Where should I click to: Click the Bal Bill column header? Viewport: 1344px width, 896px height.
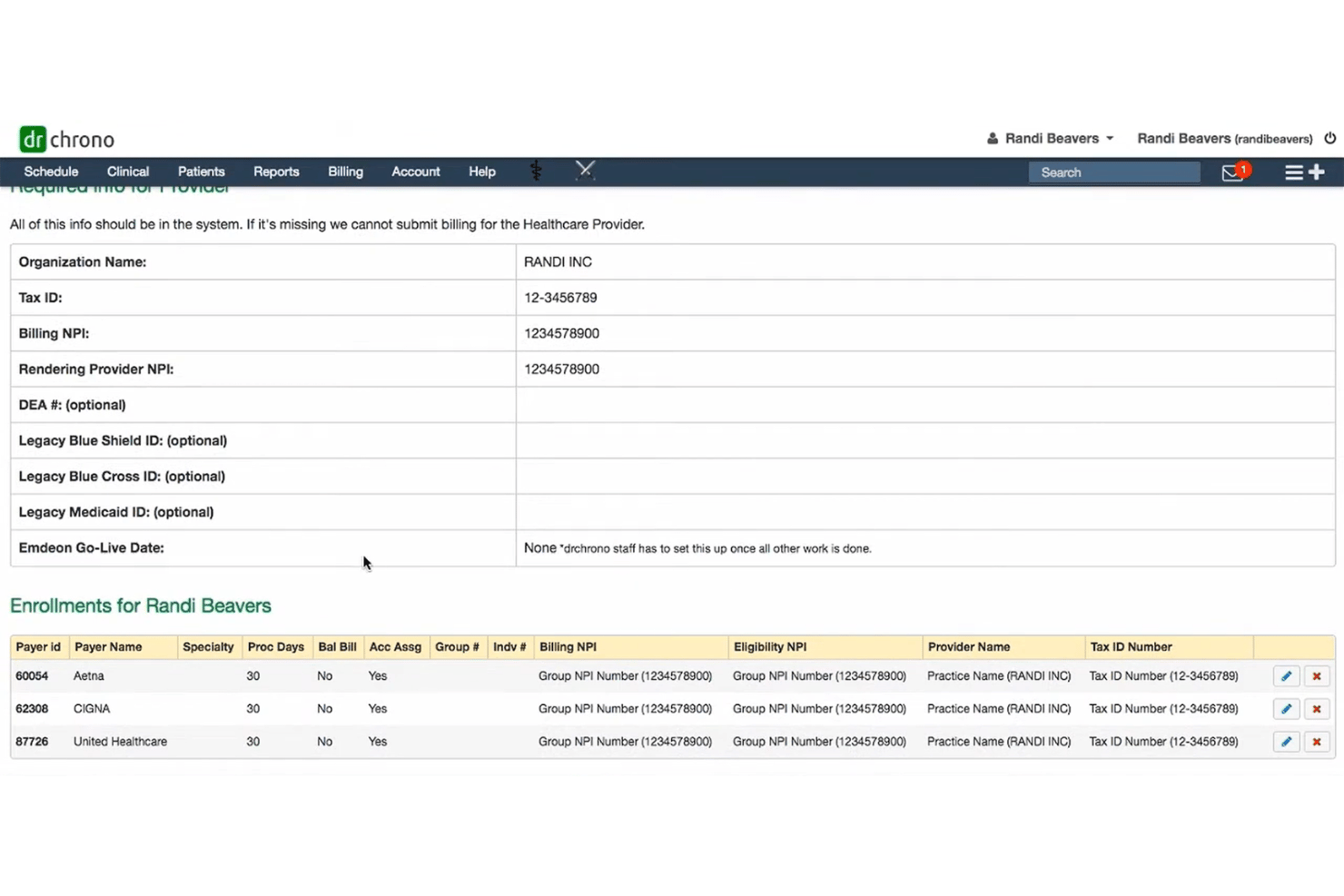tap(337, 647)
